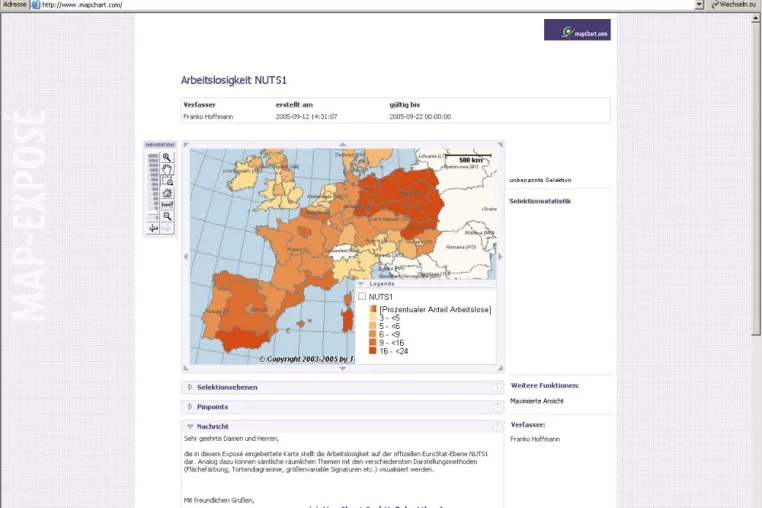Click the expiry date 2005-09-22 00:00:00
Image resolution: width=762 pixels, height=508 pixels.
[420, 117]
